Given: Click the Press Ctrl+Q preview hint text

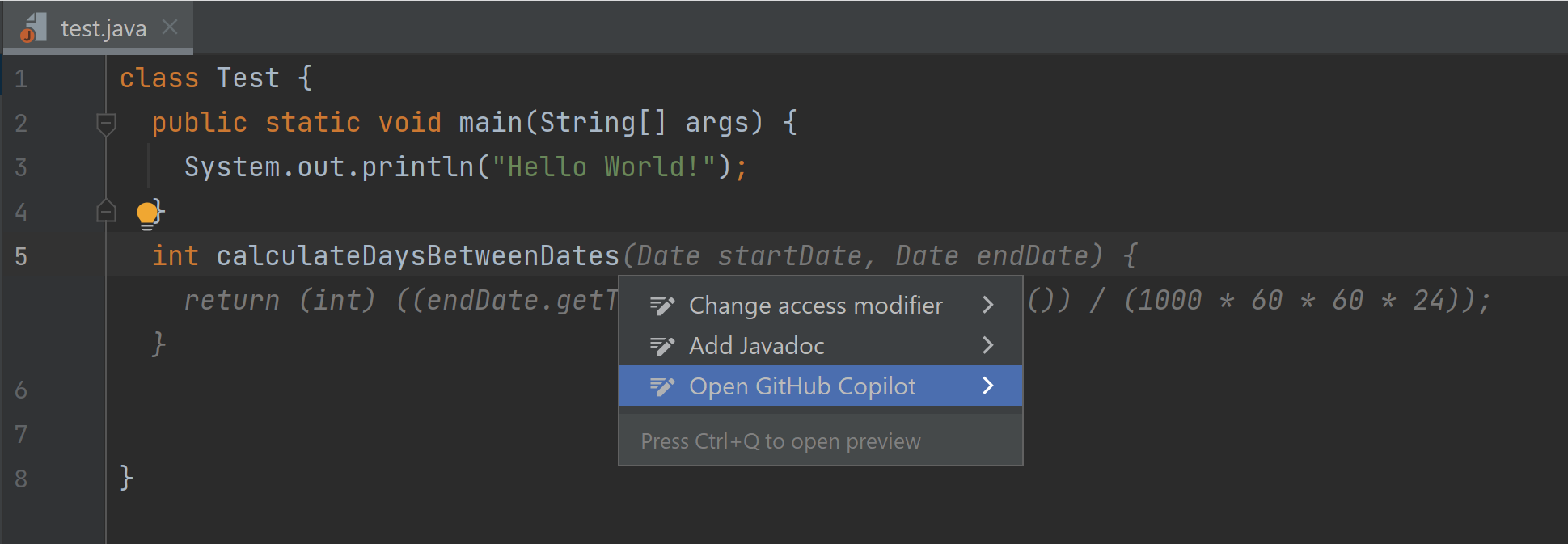Looking at the screenshot, I should 780,441.
